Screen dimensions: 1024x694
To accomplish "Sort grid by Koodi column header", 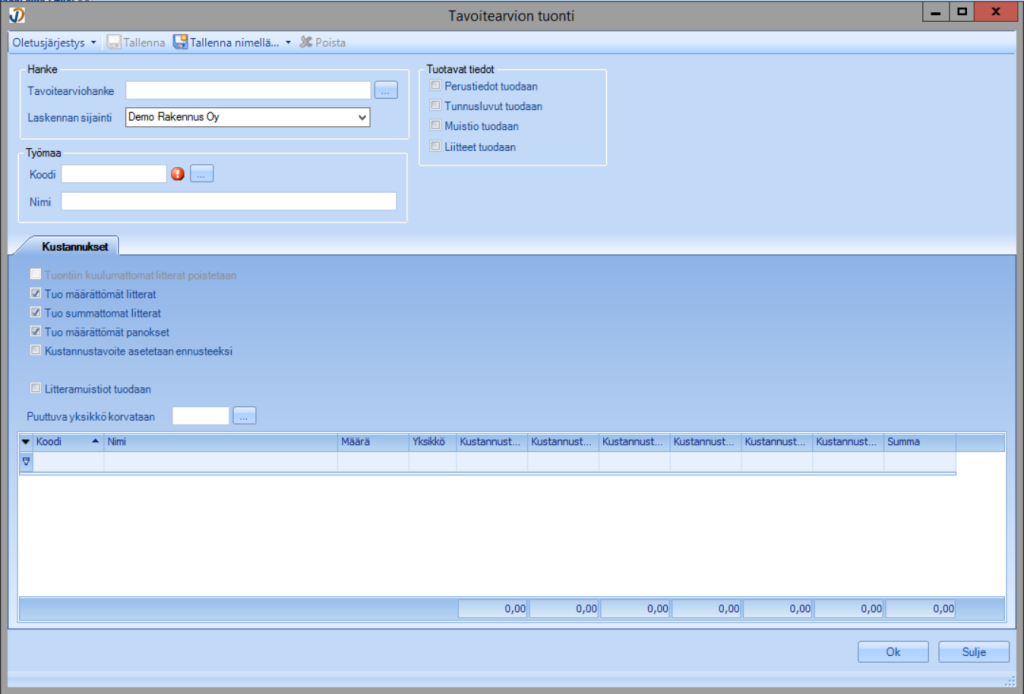I will (x=68, y=442).
